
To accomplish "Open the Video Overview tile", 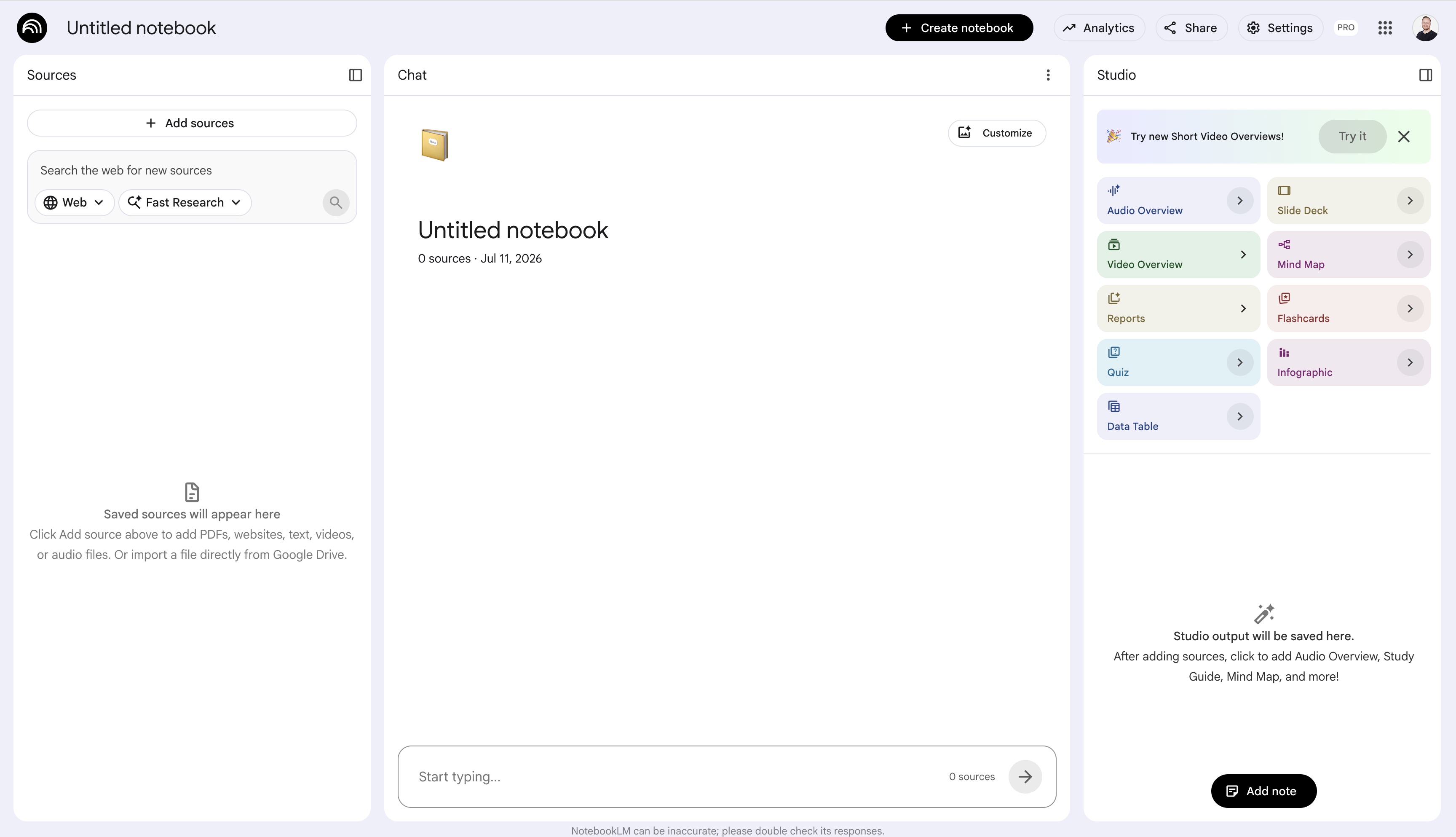I will 1178,254.
